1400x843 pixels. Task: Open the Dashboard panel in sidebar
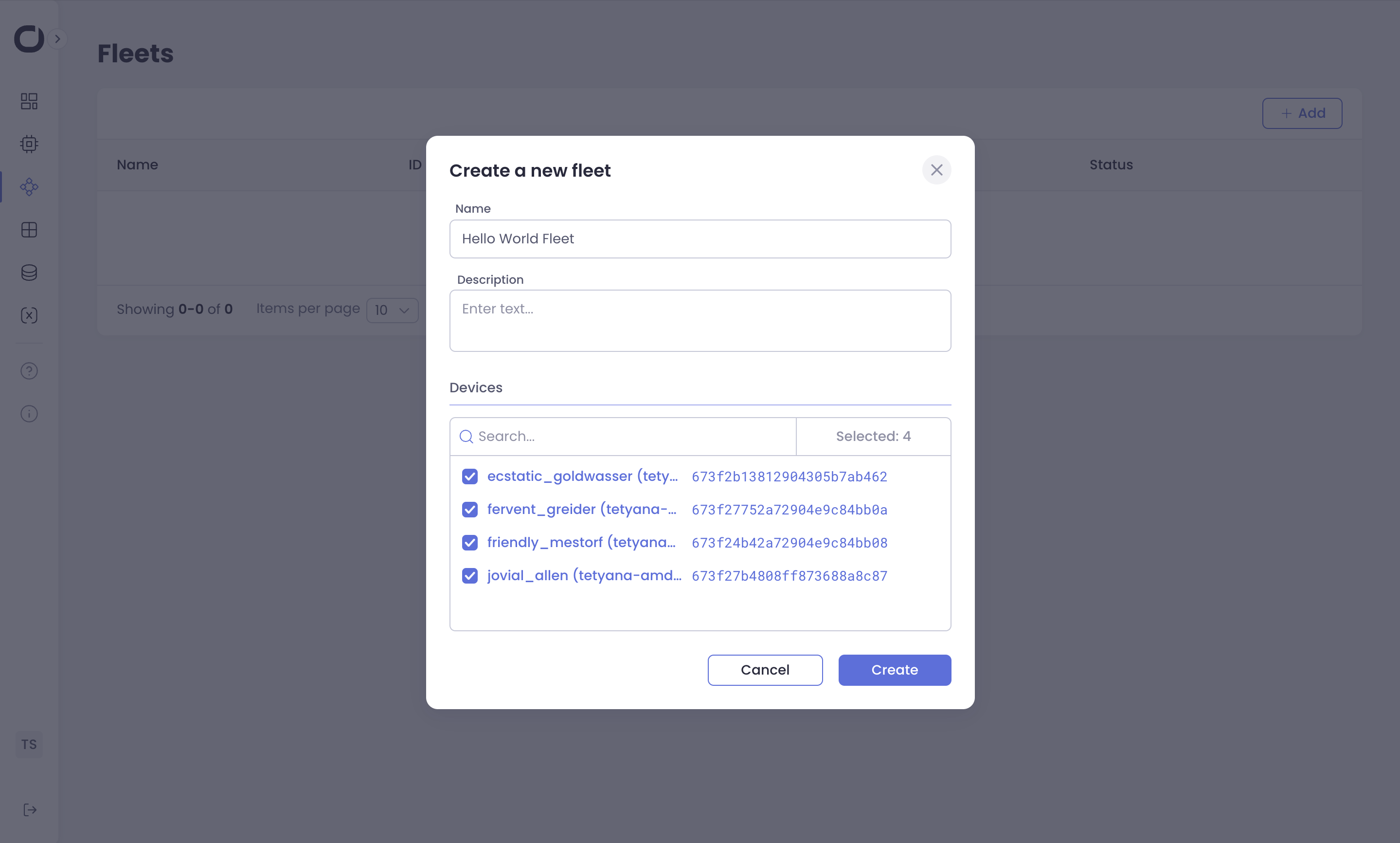coord(28,101)
